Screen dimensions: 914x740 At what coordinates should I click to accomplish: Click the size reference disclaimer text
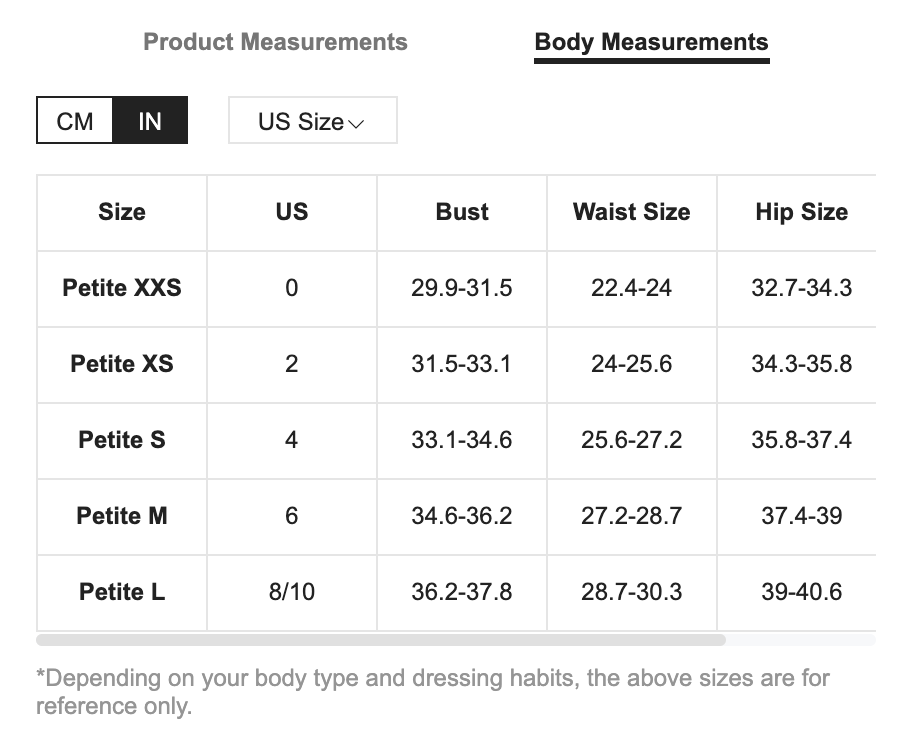pyautogui.click(x=432, y=692)
